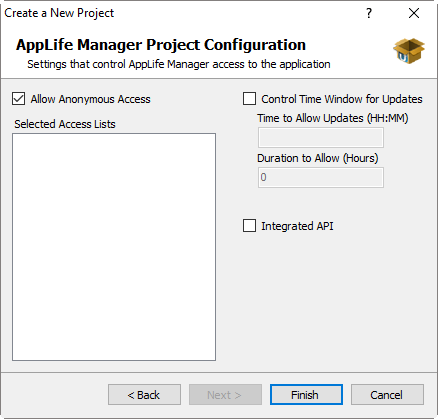Go to previous step with Back button
Screen dimensions: 438x419
144,395
